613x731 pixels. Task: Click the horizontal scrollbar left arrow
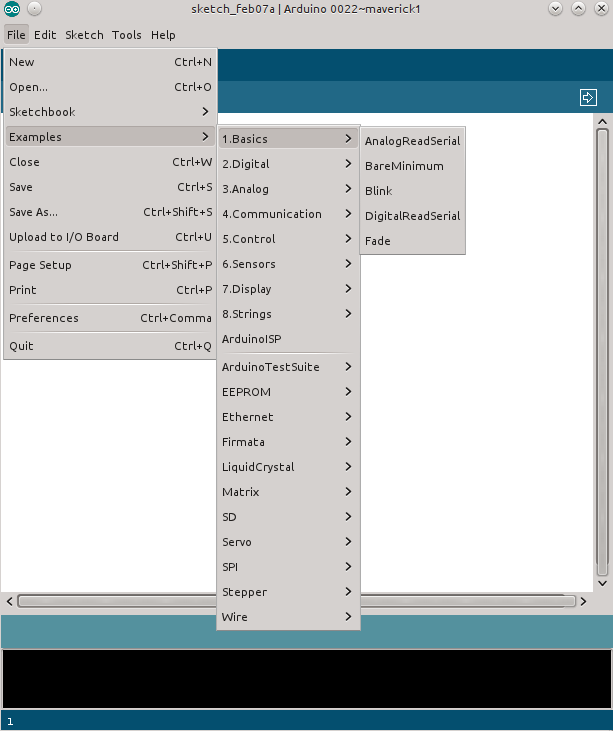[x=9, y=601]
